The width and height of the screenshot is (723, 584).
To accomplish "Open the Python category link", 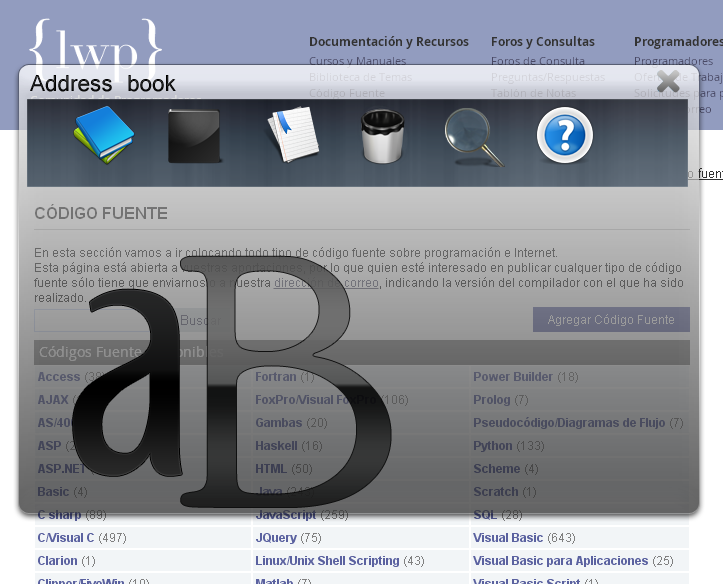I will (x=492, y=446).
